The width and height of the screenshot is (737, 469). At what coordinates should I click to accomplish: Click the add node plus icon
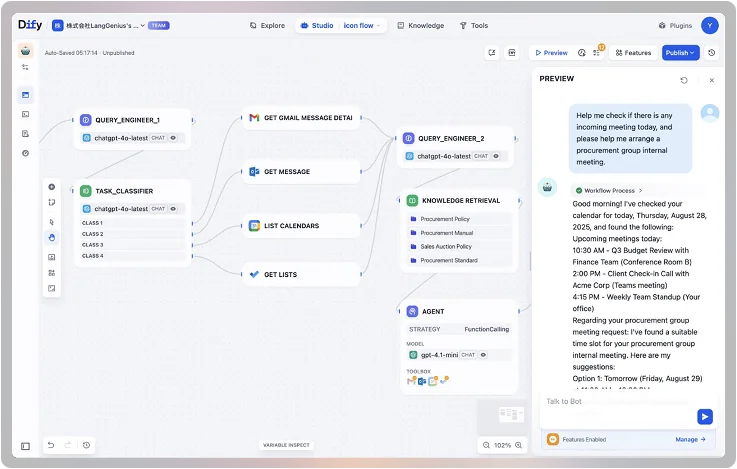pyautogui.click(x=52, y=186)
